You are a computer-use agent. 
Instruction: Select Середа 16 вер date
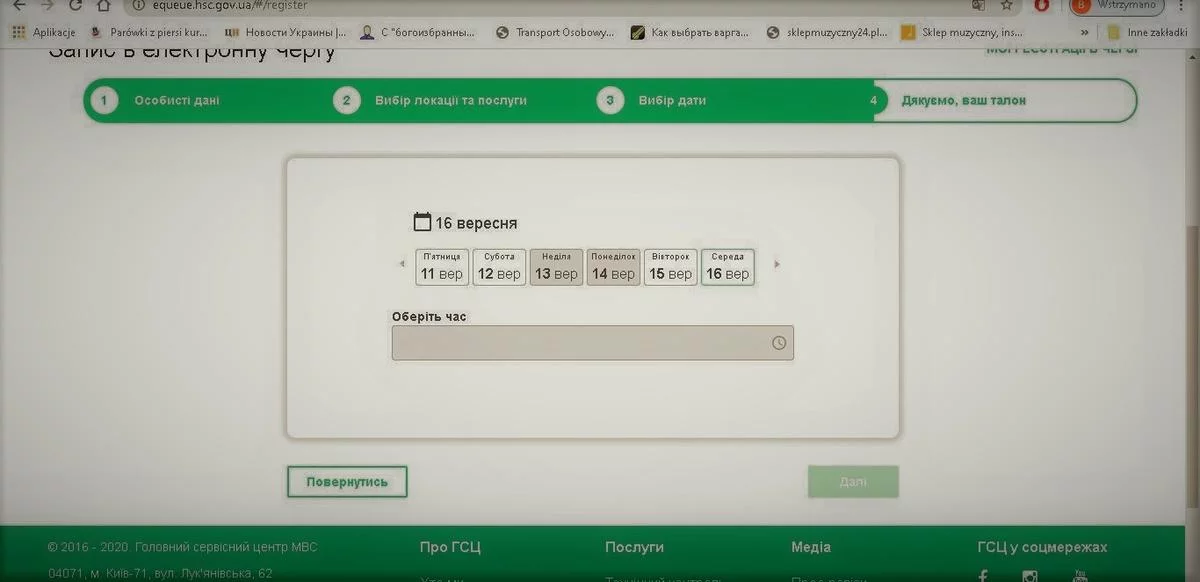(728, 267)
